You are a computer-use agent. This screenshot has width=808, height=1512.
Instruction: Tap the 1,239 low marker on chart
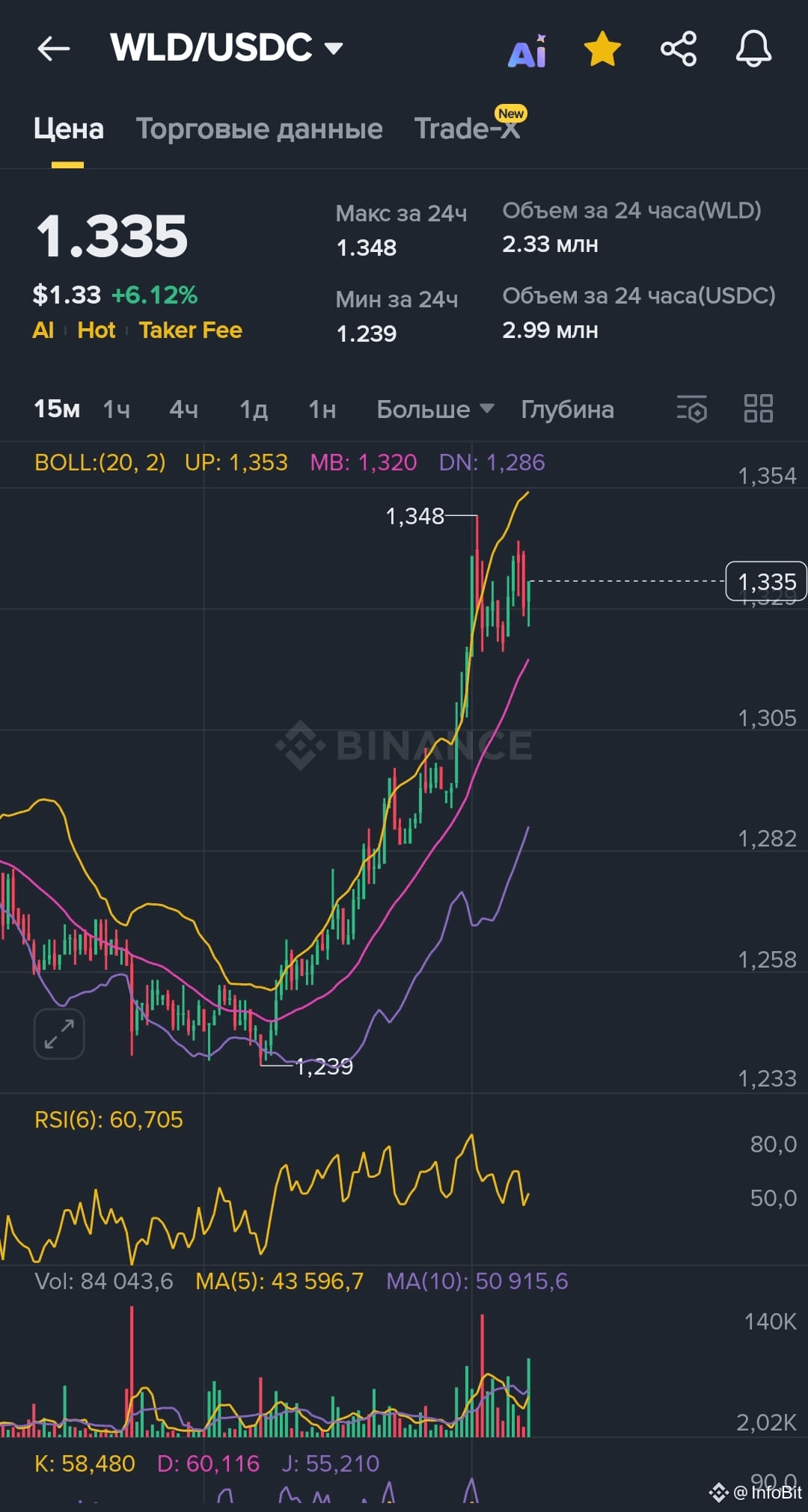(324, 1066)
